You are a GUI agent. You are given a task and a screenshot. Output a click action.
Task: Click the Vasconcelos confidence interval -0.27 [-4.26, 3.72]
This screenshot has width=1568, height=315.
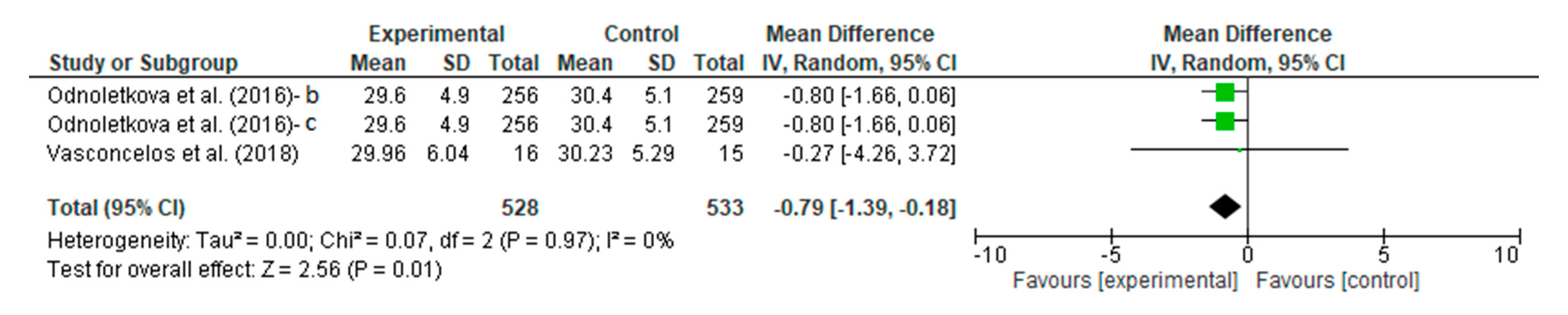pyautogui.click(x=869, y=153)
